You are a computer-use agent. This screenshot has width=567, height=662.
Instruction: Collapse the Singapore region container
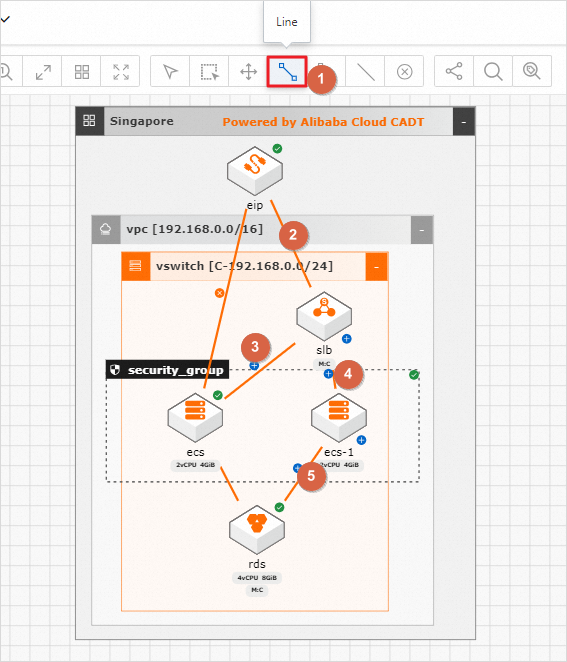pos(464,122)
